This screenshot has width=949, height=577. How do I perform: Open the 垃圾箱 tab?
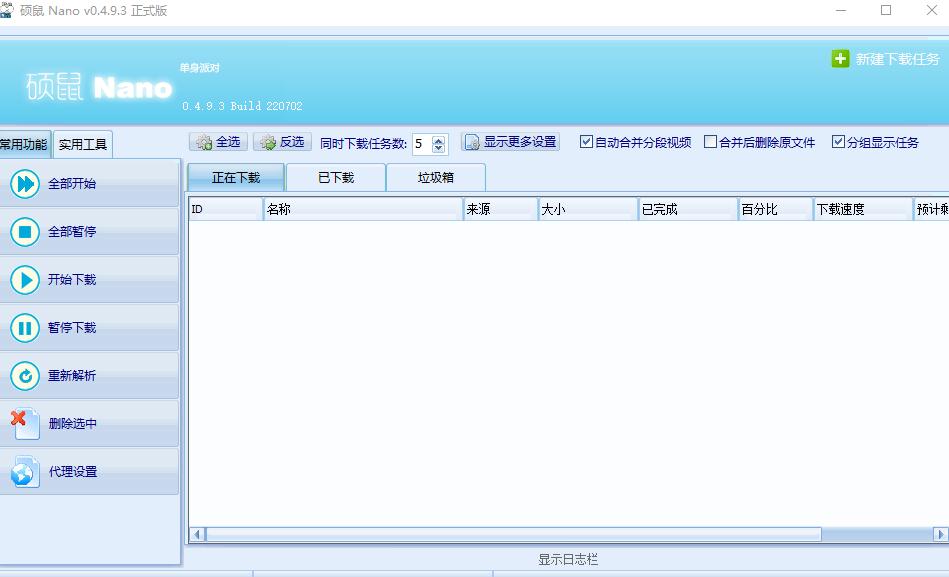click(436, 178)
